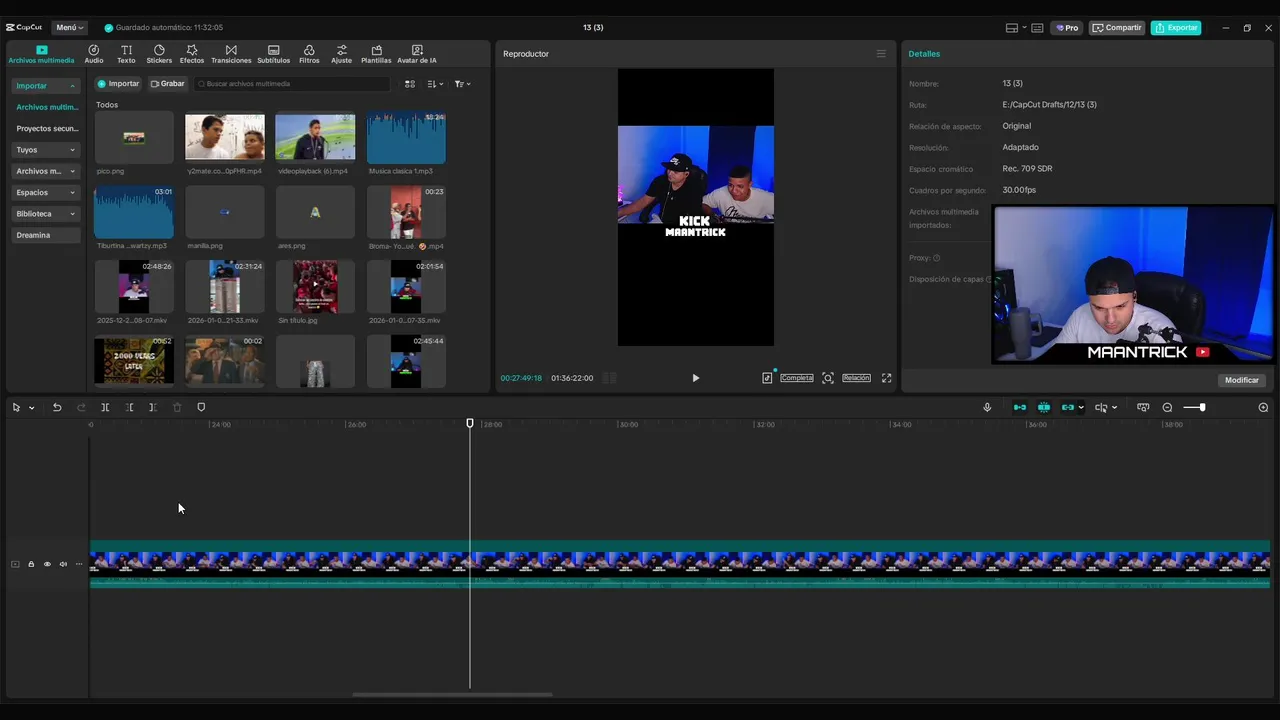1280x720 pixels.
Task: Enter fullscreen preview mode
Action: [886, 378]
